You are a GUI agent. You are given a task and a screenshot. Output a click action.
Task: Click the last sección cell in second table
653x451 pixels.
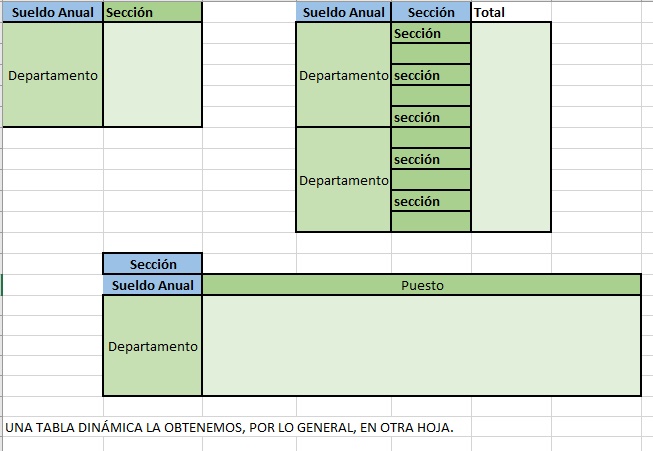[431, 201]
